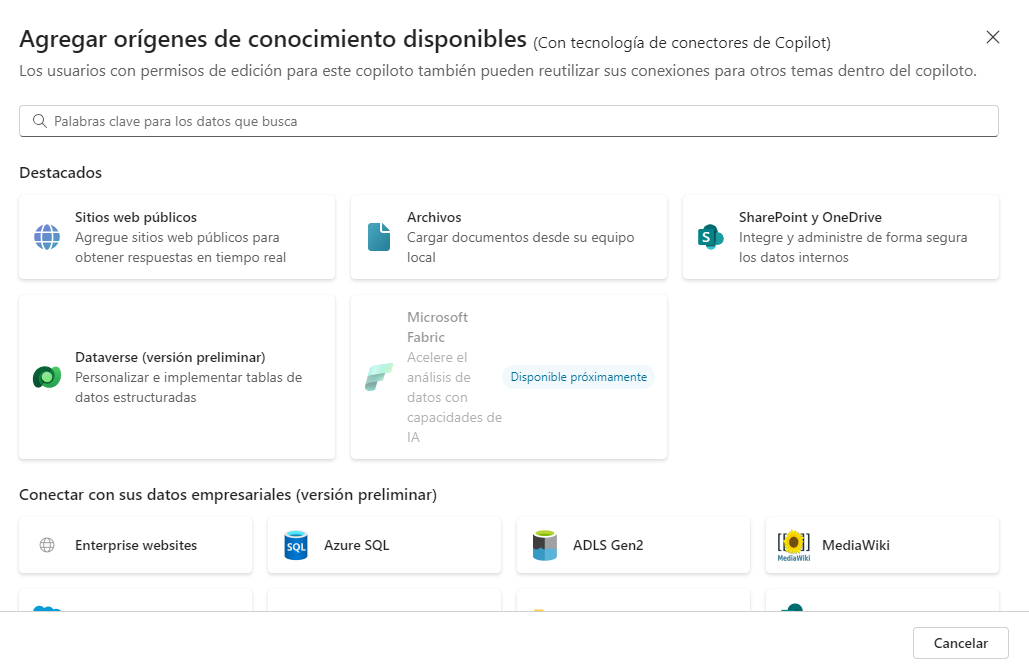This screenshot has height=666, width=1029.
Task: Click the Microsoft Fabric icon
Action: pos(379,377)
